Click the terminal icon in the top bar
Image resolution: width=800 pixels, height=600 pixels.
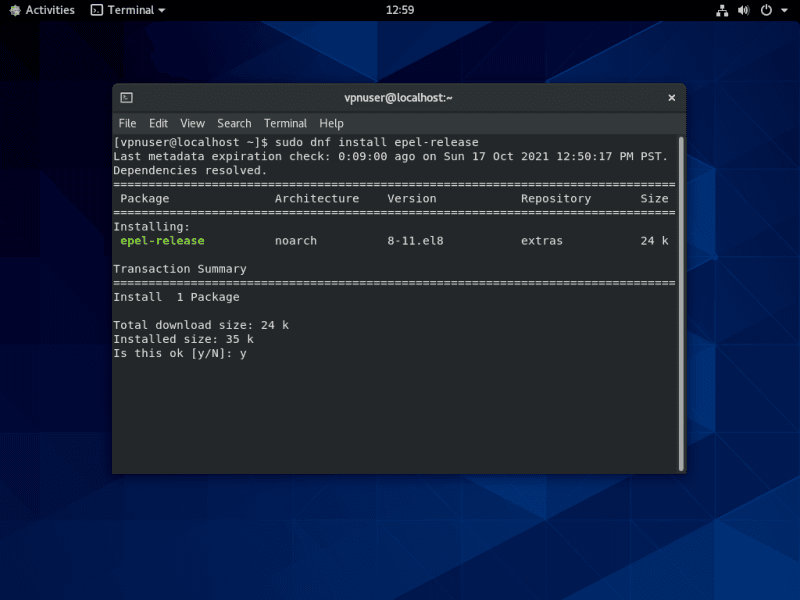coord(96,10)
